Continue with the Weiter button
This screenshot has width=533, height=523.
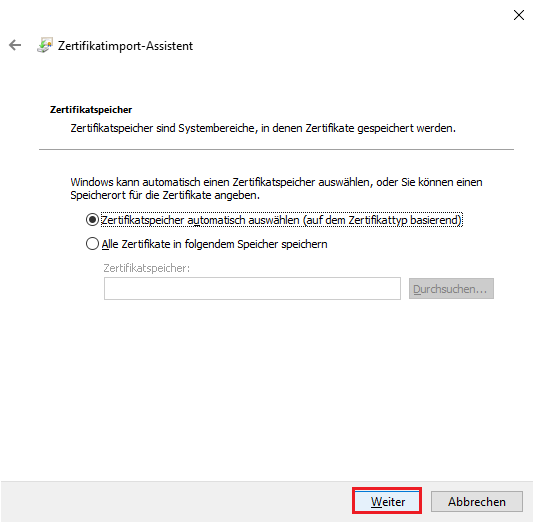click(x=387, y=501)
